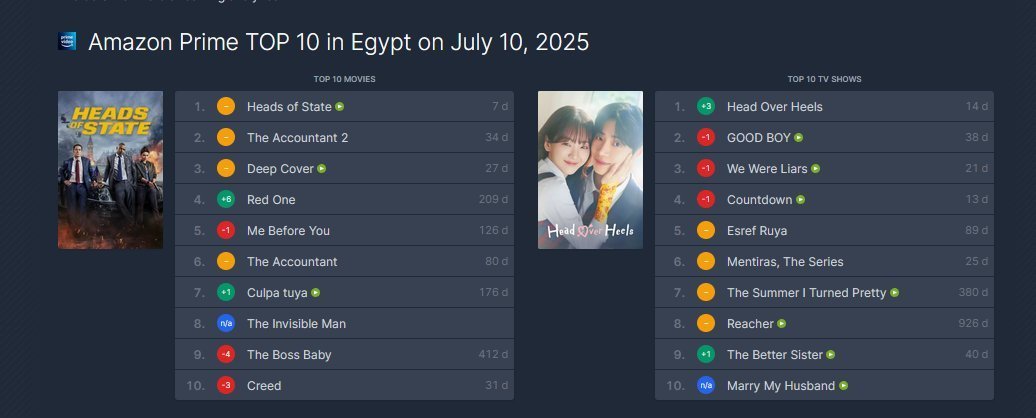The image size is (1036, 418).
Task: Click the +6 rank change badge for Red One
Action: (x=226, y=200)
